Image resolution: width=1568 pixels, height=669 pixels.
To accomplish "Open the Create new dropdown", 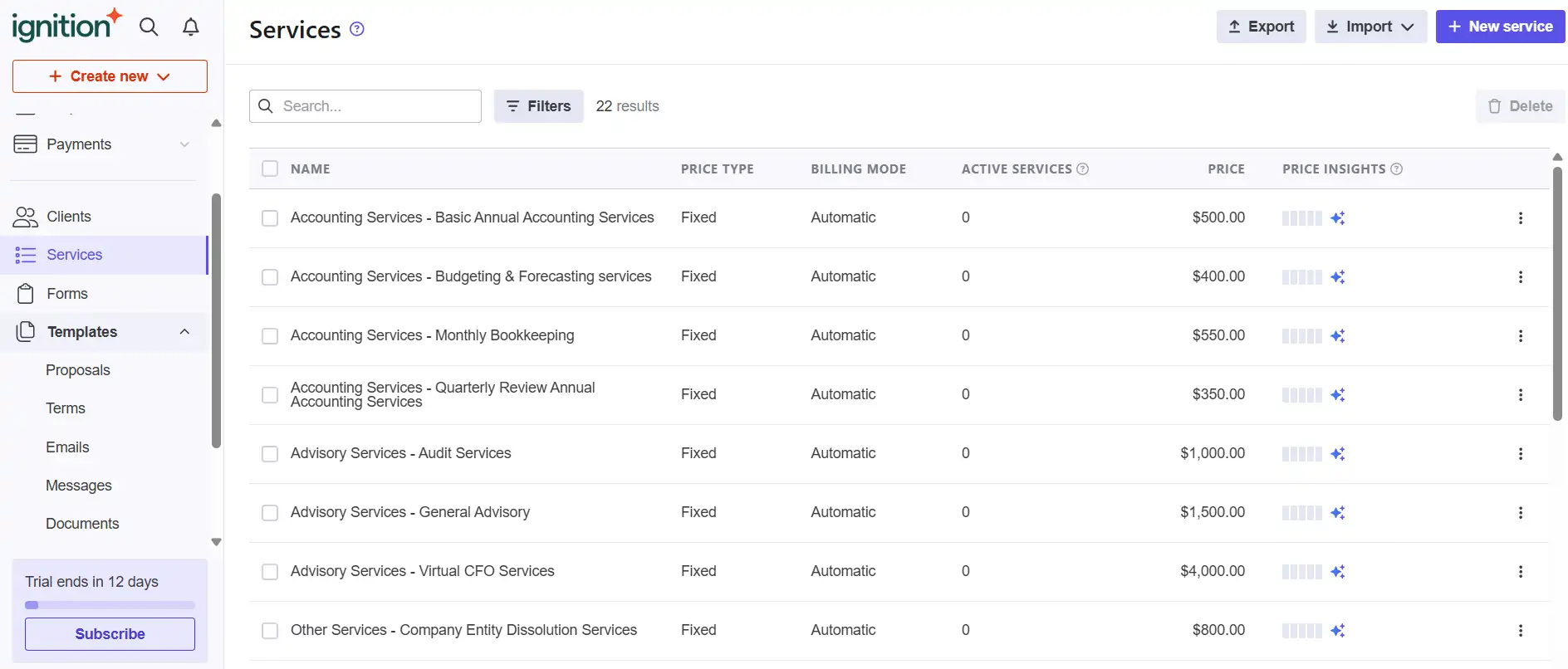I will (110, 76).
